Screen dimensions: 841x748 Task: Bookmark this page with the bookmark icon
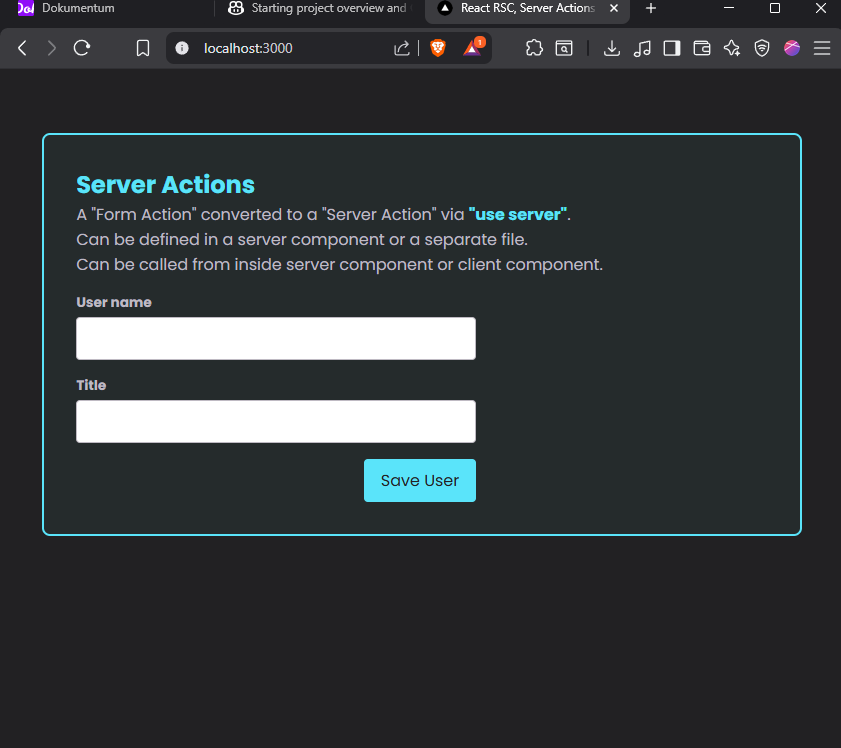[x=143, y=47]
